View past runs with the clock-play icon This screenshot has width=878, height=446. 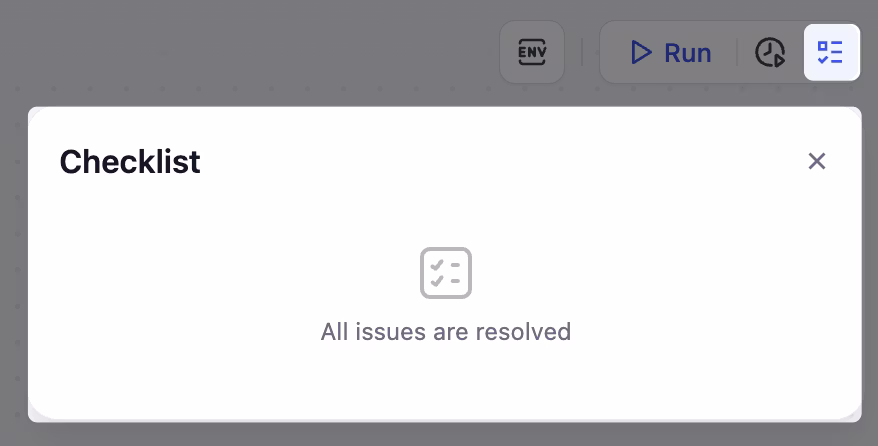point(770,53)
